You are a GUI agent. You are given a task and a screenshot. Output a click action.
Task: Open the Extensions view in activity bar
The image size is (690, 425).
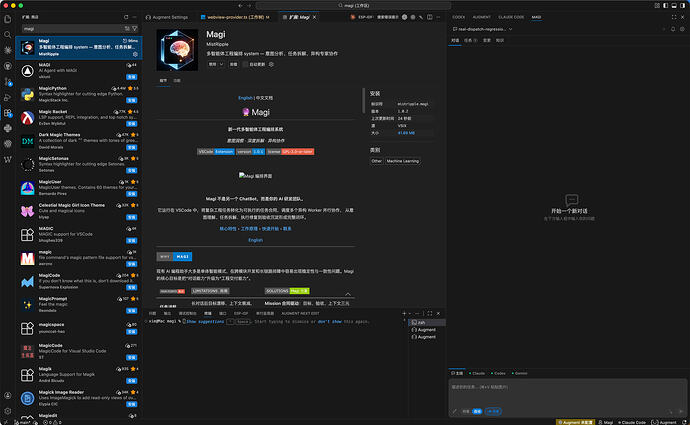[7, 113]
